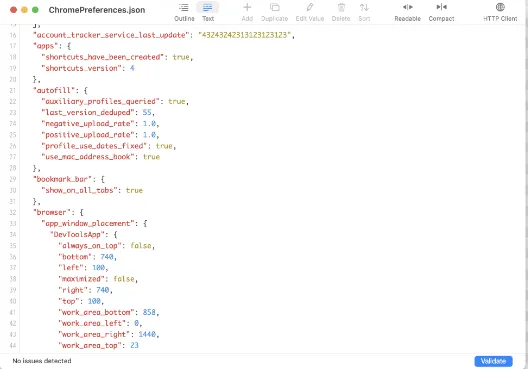
Task: Place cursor on "shortcuts_have_been_created" key
Action: point(102,57)
